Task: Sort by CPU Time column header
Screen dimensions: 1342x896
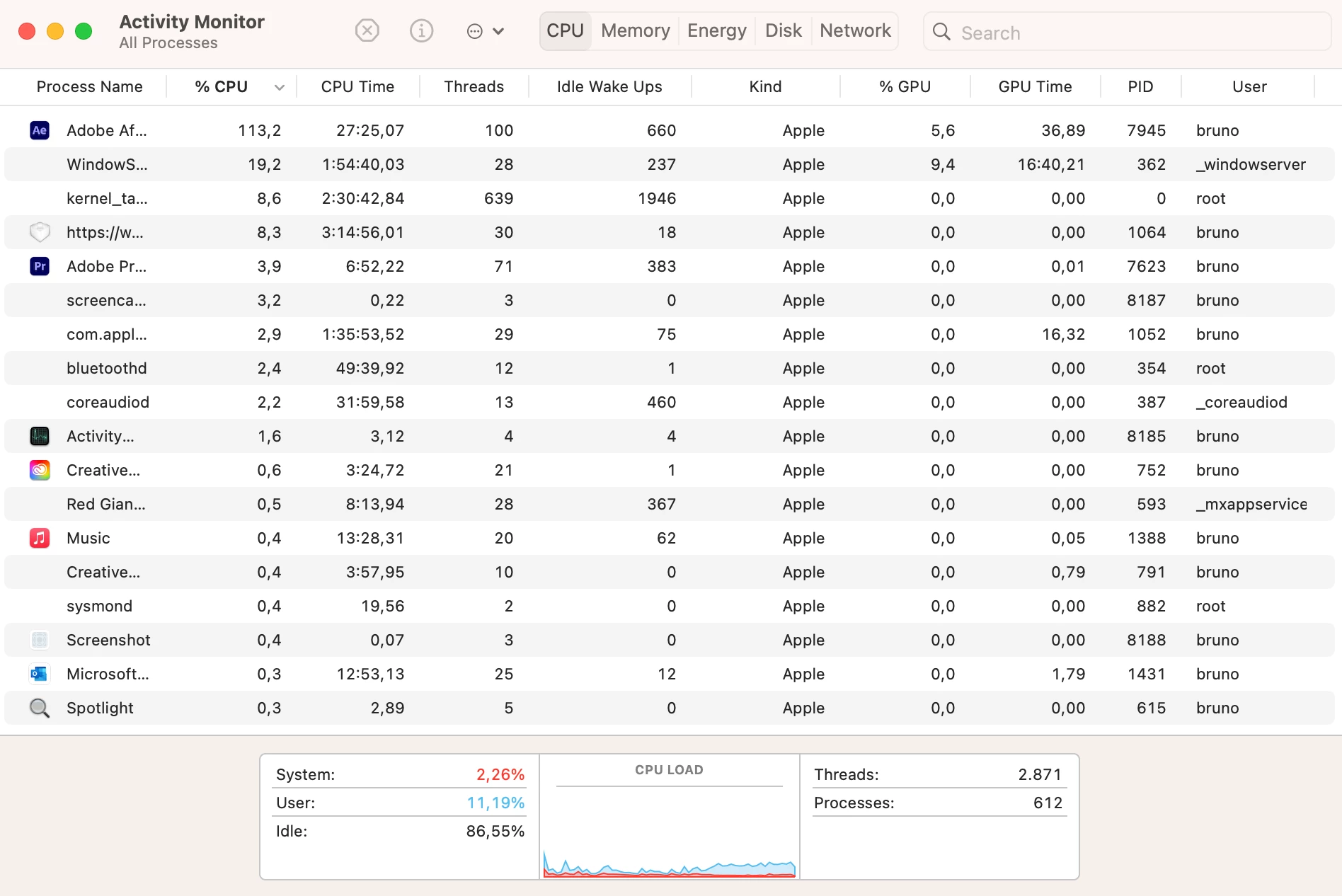Action: click(357, 87)
